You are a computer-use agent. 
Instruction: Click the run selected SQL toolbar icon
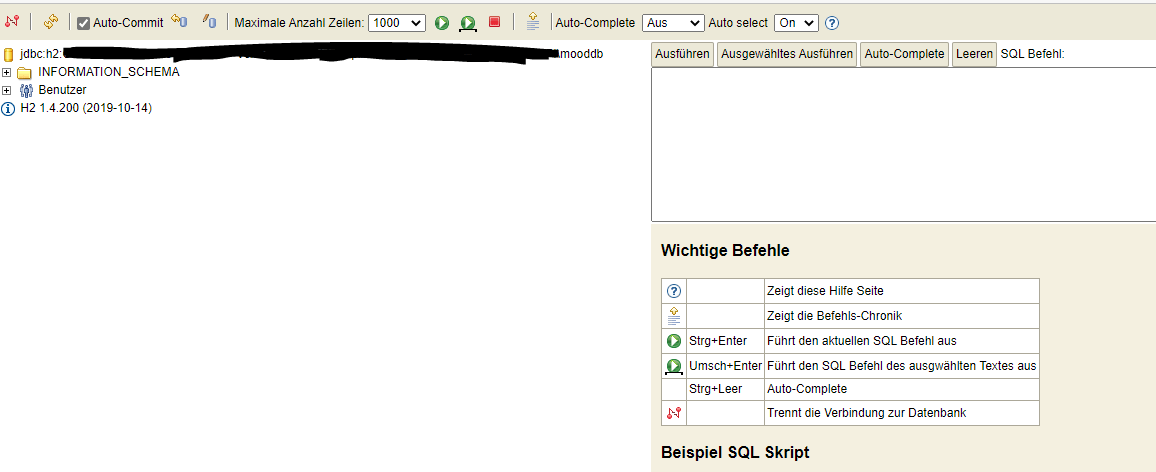point(467,23)
